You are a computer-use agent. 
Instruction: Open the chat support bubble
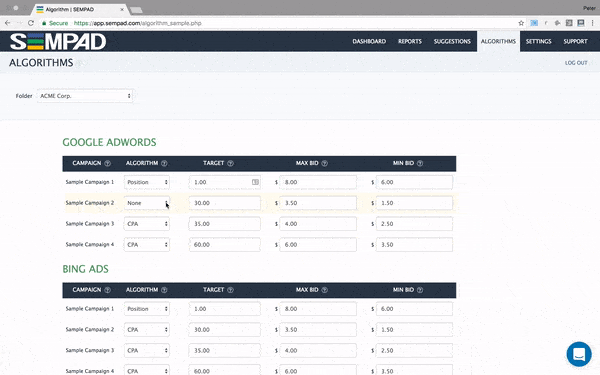click(579, 354)
